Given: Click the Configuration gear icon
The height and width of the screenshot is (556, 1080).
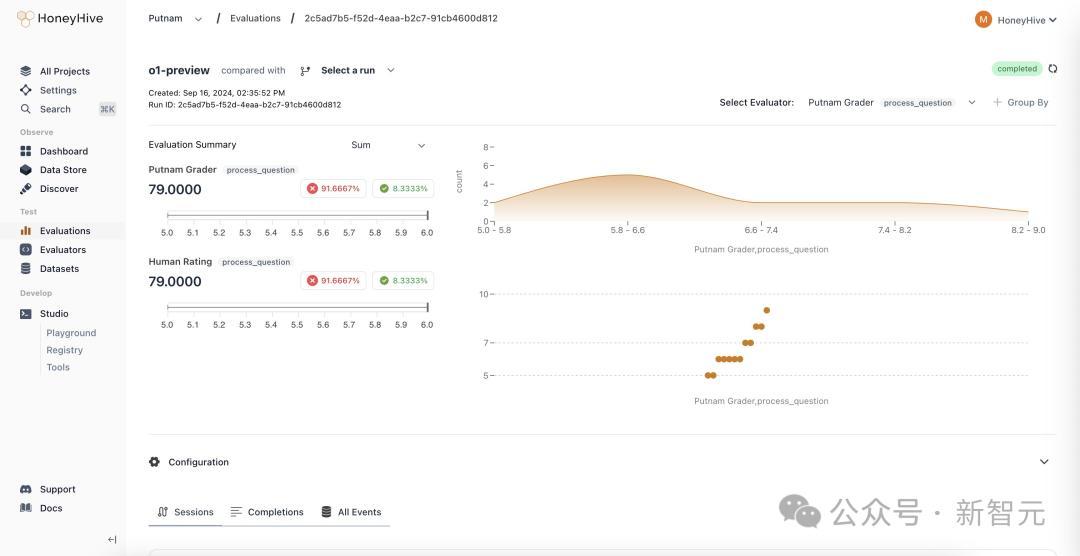Looking at the screenshot, I should 154,462.
